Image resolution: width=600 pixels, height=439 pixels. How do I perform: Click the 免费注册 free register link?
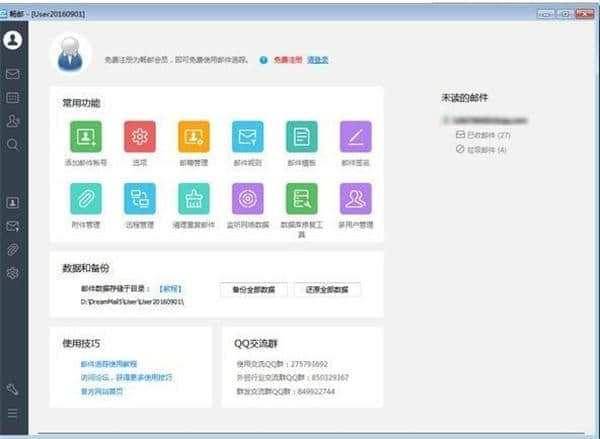tap(288, 60)
